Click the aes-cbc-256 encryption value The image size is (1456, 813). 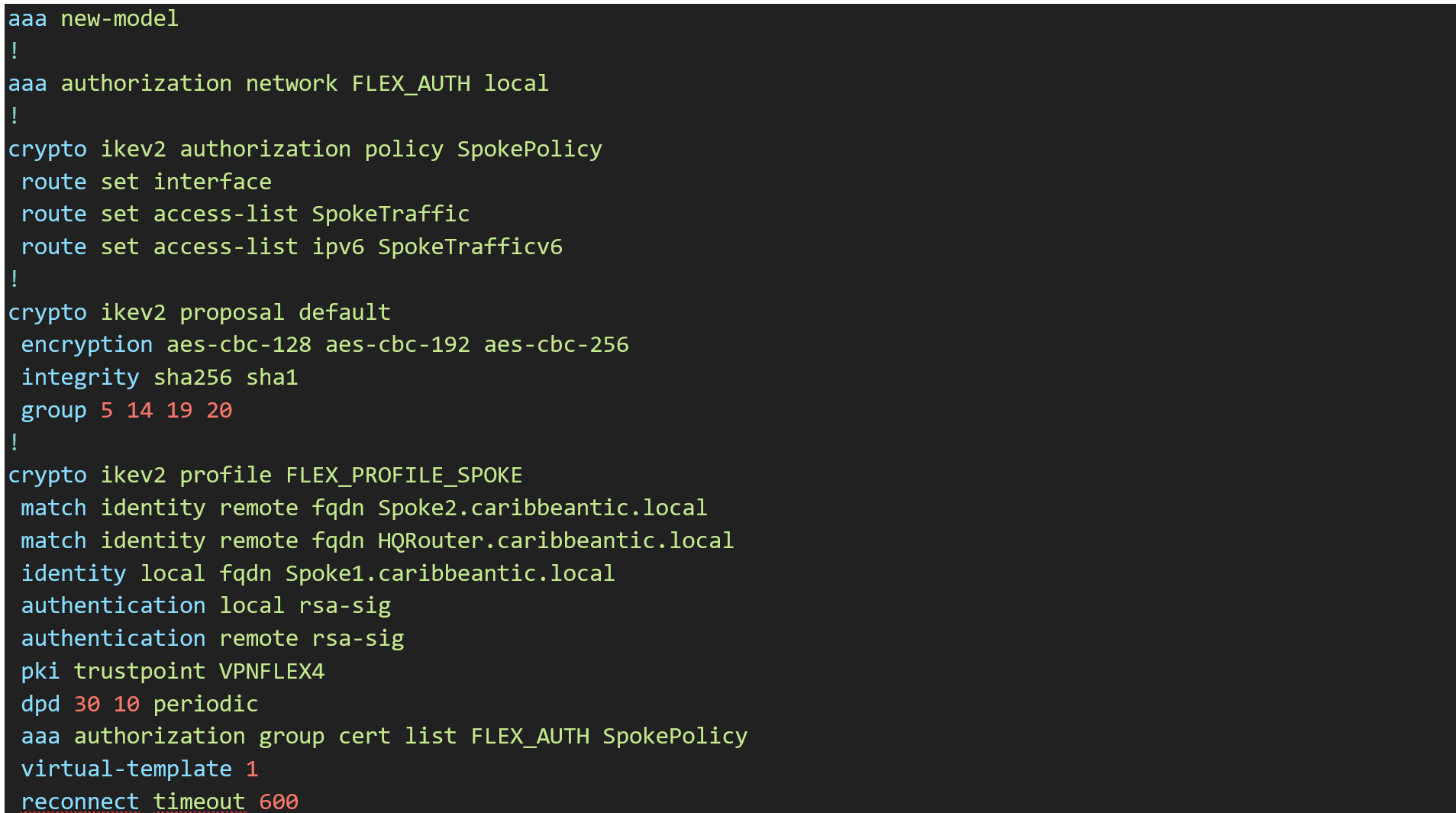click(x=556, y=344)
